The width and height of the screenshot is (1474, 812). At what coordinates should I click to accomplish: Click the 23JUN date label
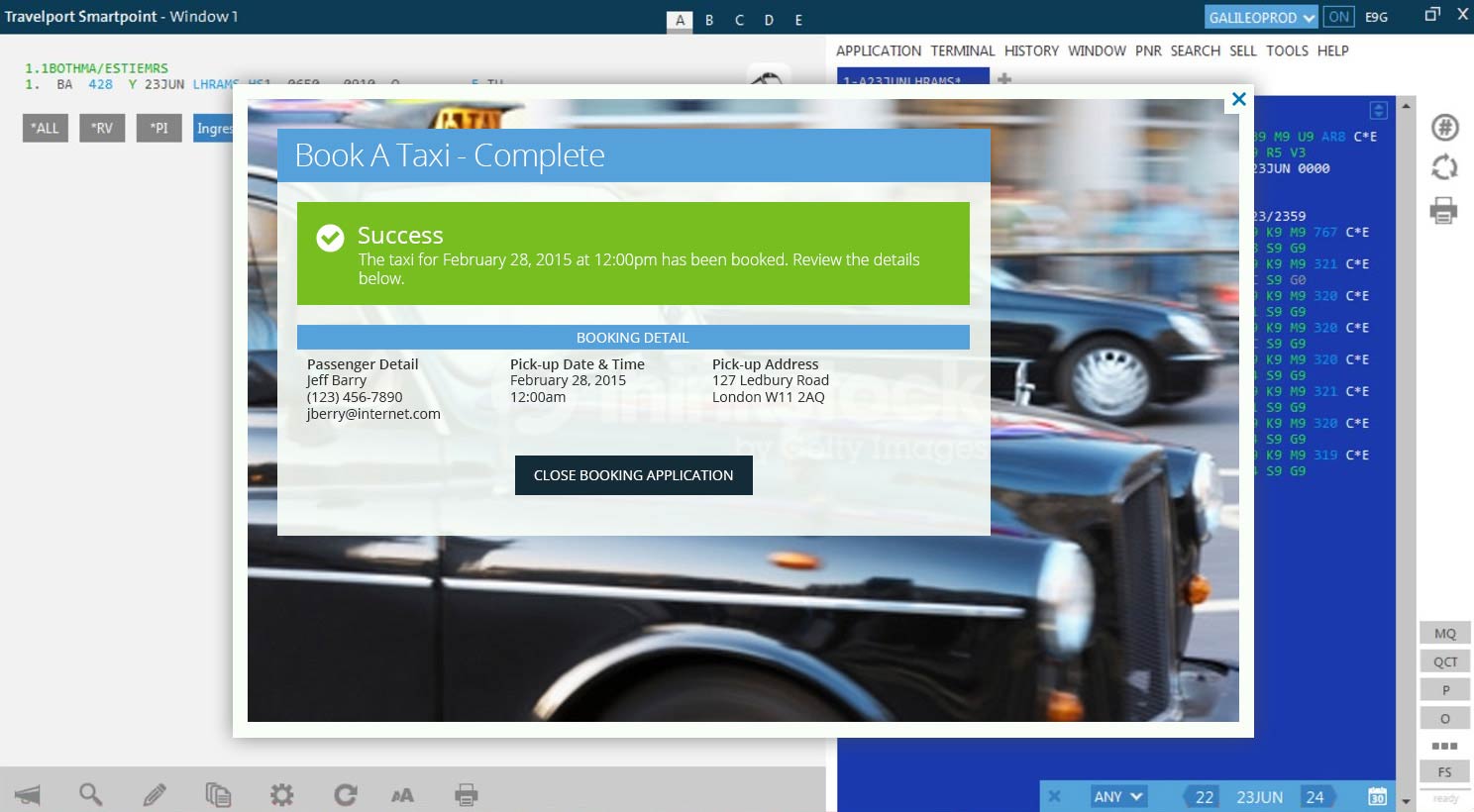pyautogui.click(x=1259, y=797)
